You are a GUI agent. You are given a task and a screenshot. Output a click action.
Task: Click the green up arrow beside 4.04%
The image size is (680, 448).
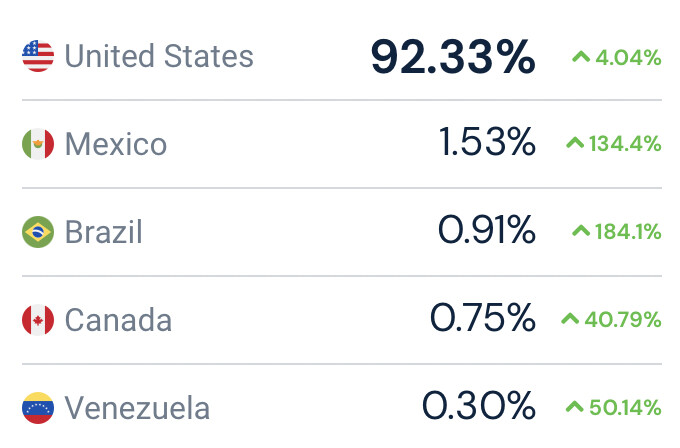point(581,56)
